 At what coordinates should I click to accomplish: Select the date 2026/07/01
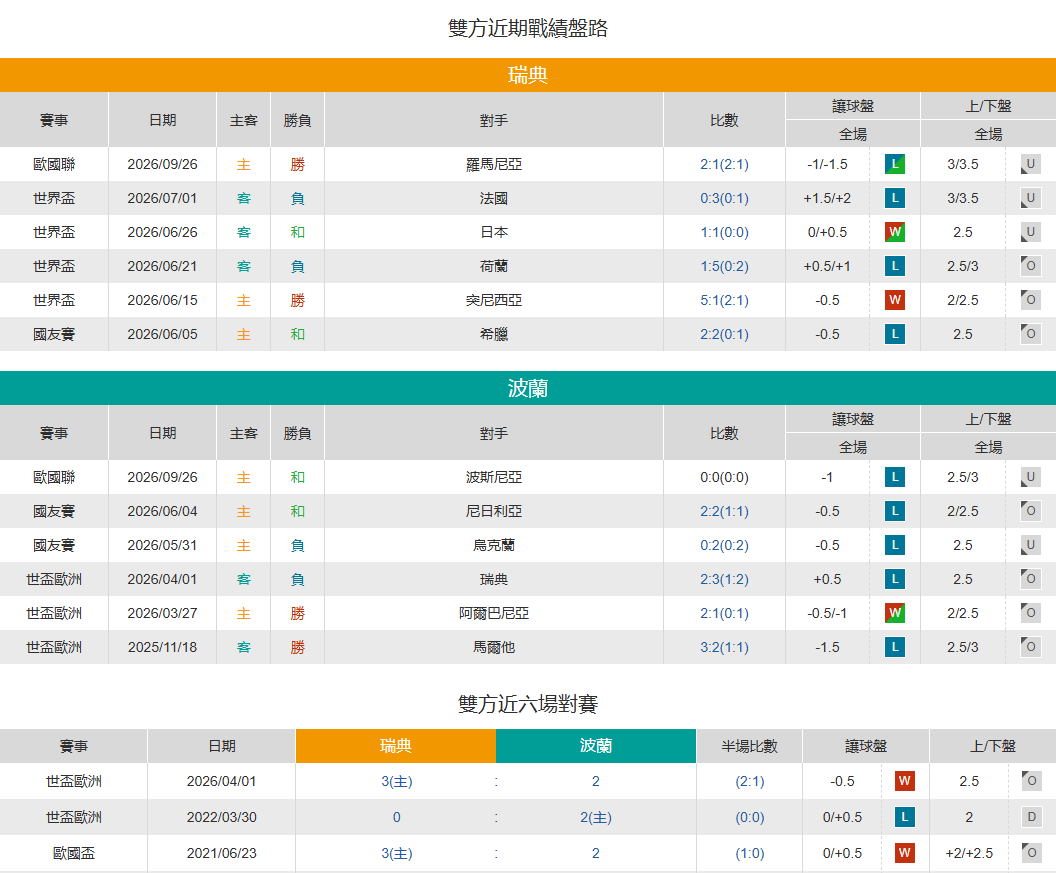(x=162, y=198)
